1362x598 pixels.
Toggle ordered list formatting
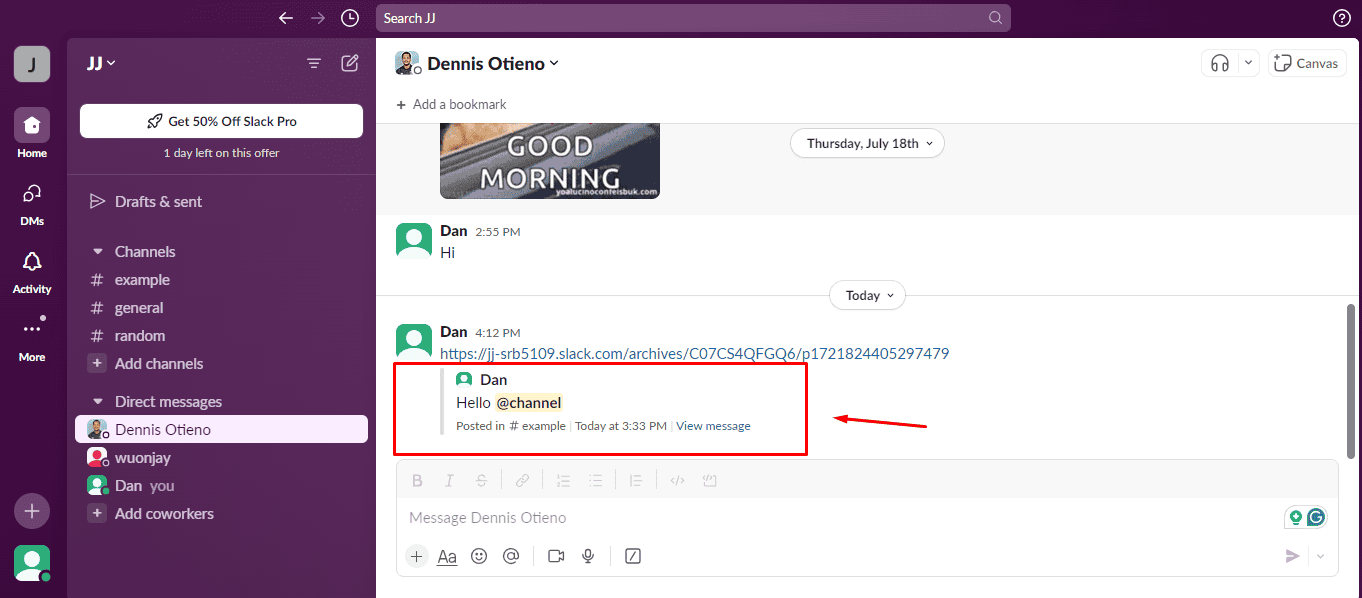[x=562, y=480]
